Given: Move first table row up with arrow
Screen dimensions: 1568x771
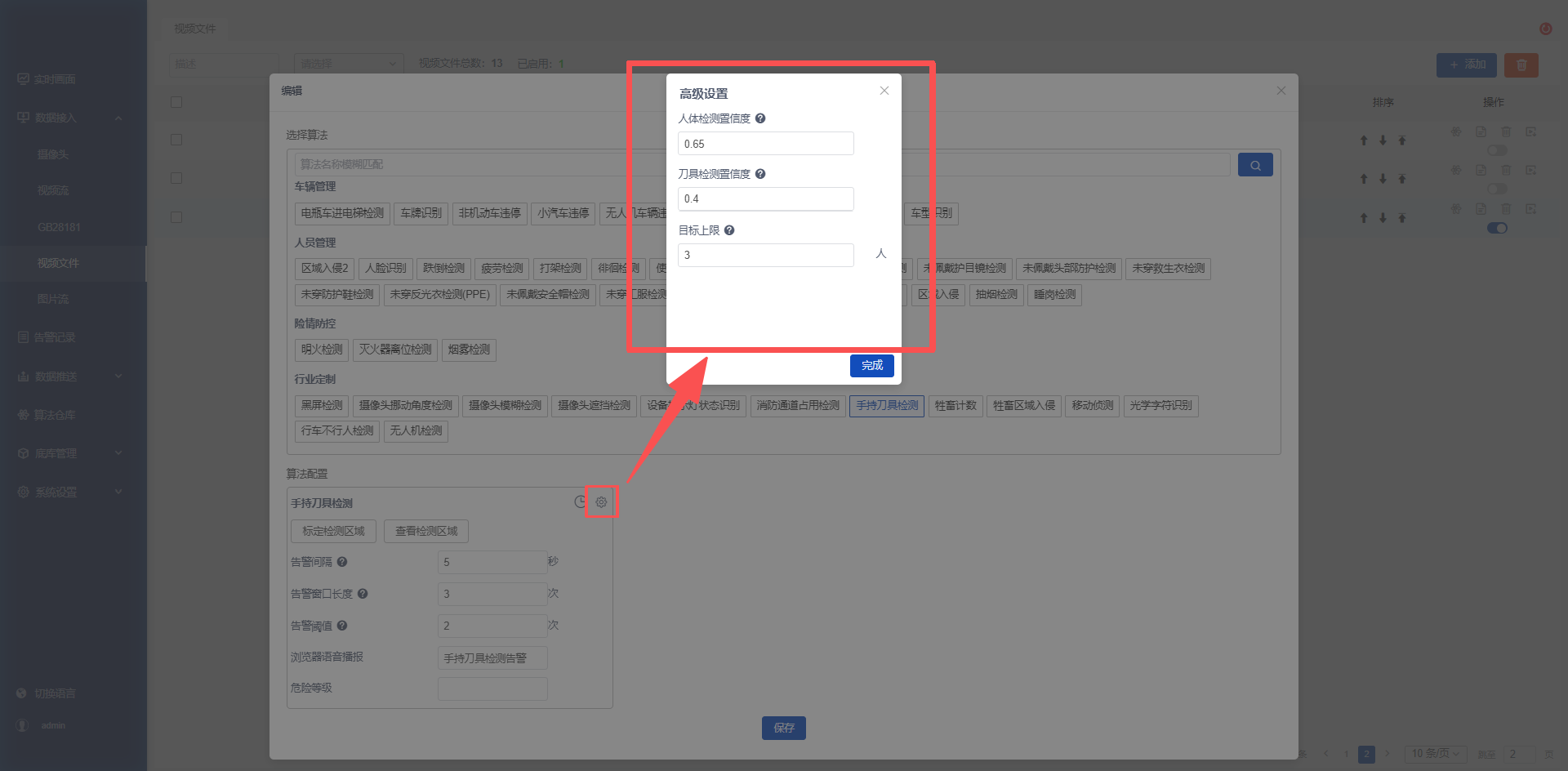Looking at the screenshot, I should (x=1364, y=140).
